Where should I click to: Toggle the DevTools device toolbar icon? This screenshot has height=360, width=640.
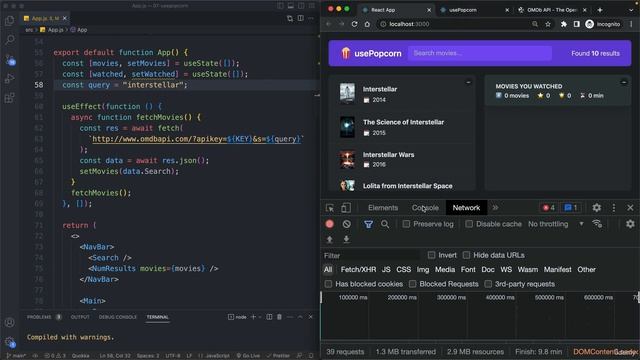pyautogui.click(x=346, y=208)
